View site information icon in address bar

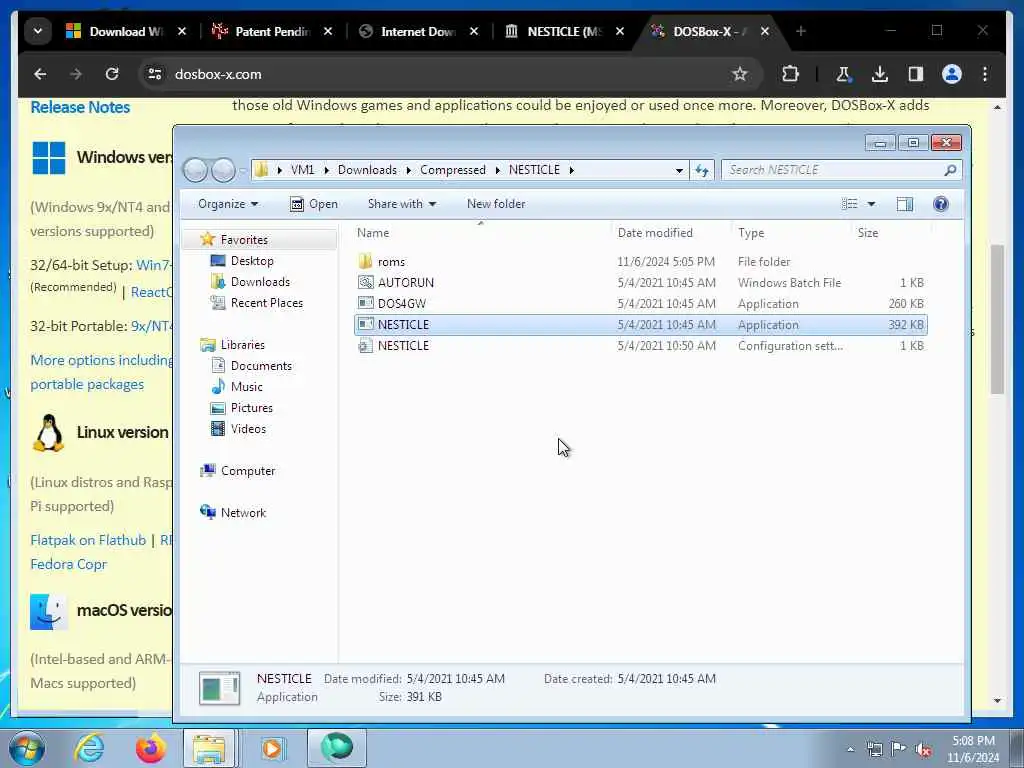[155, 74]
